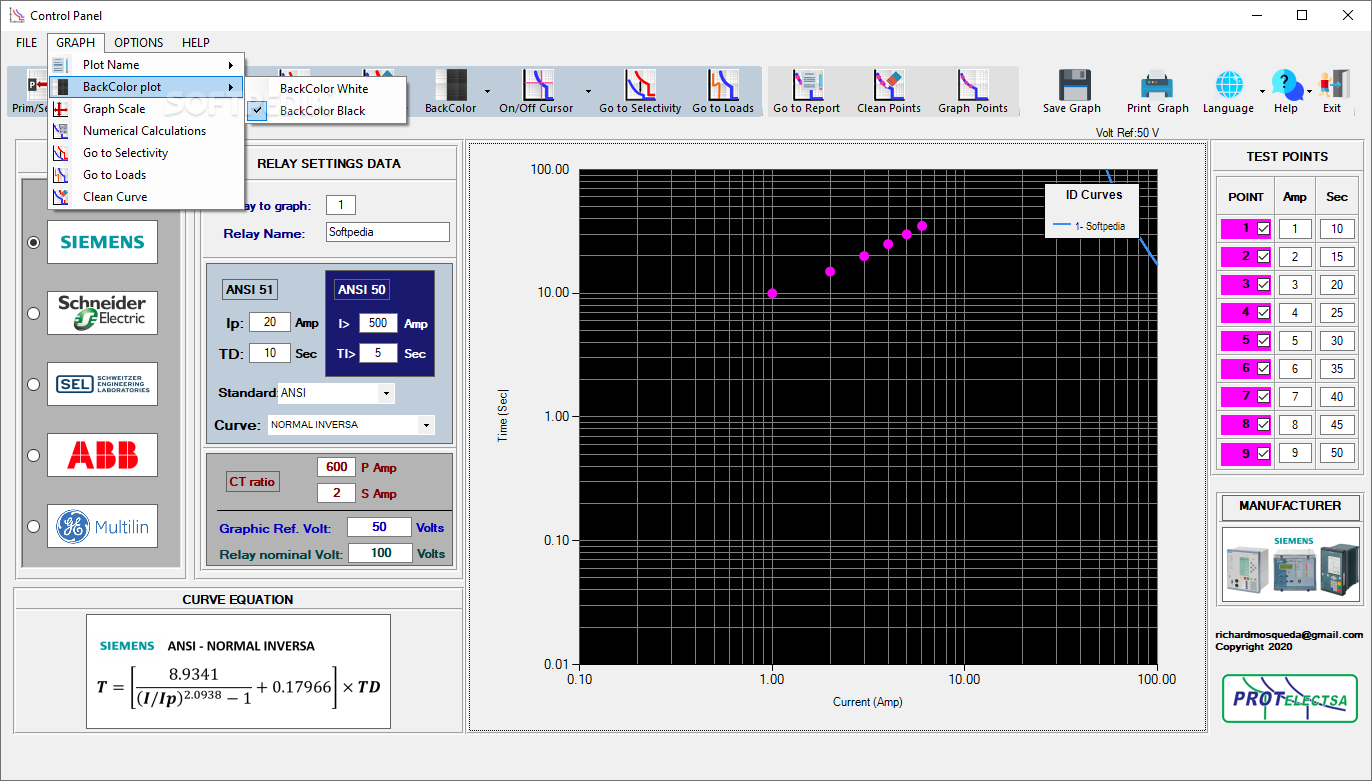Click the I> 500 Amp field
The image size is (1372, 781).
coord(378,323)
